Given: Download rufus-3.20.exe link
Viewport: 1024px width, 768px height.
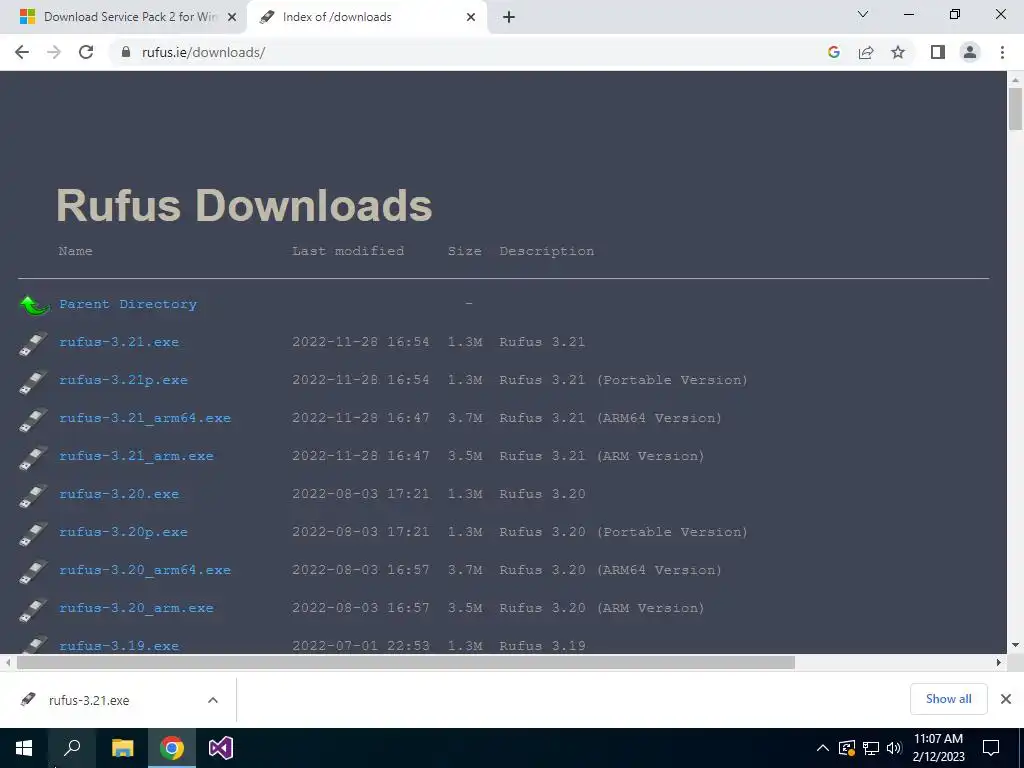Looking at the screenshot, I should click(119, 494).
